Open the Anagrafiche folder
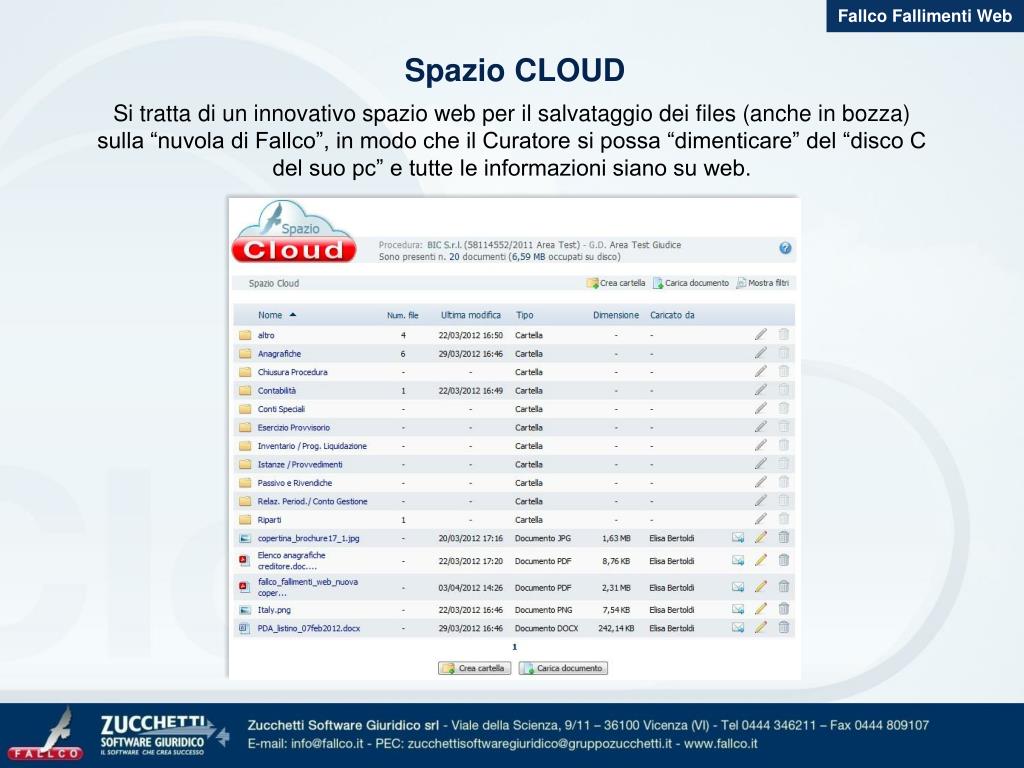This screenshot has width=1024, height=768. tap(279, 353)
